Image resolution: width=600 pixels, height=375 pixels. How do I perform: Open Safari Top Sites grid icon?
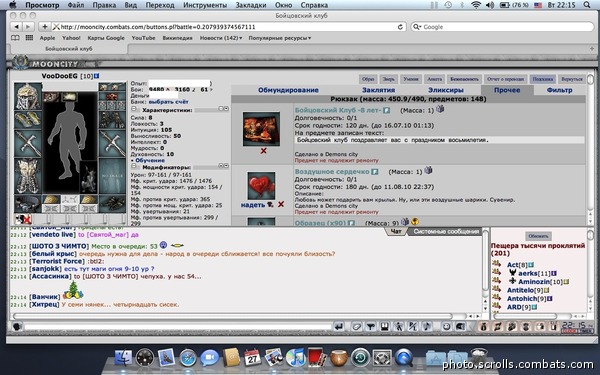[x=29, y=38]
